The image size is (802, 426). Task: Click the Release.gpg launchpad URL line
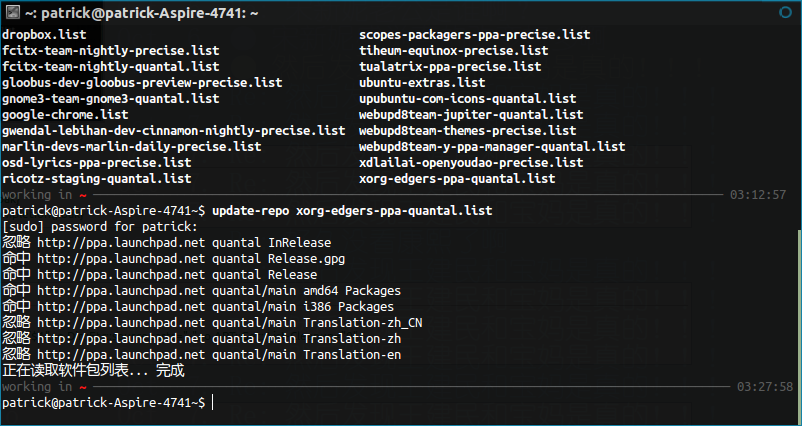point(173,259)
